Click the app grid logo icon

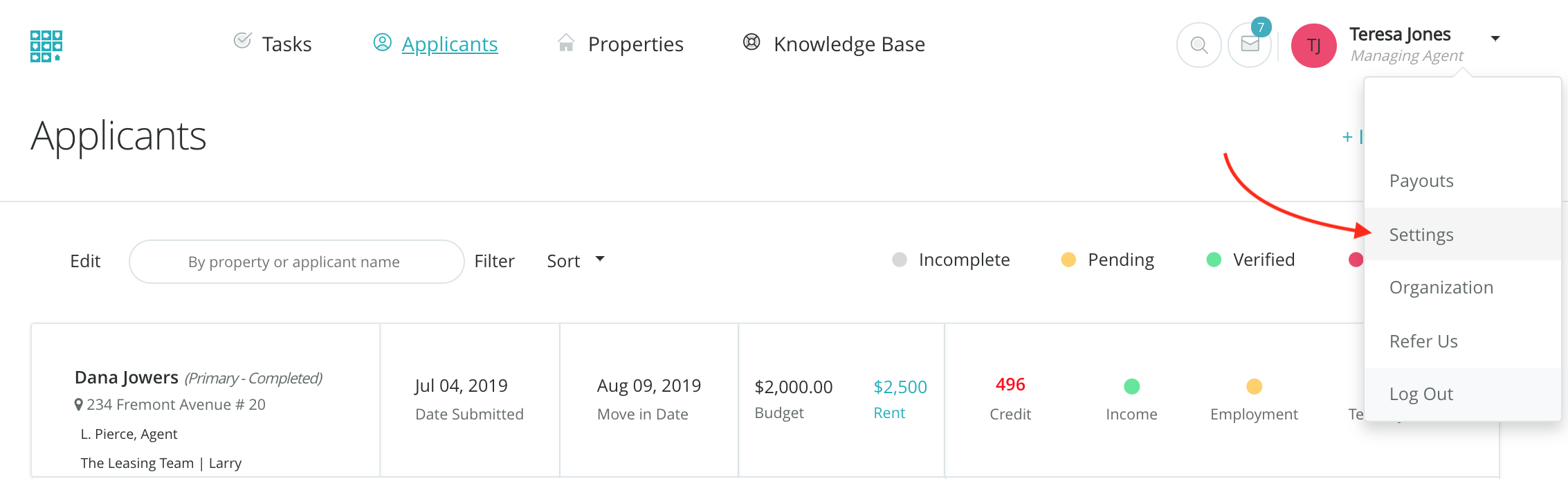46,46
